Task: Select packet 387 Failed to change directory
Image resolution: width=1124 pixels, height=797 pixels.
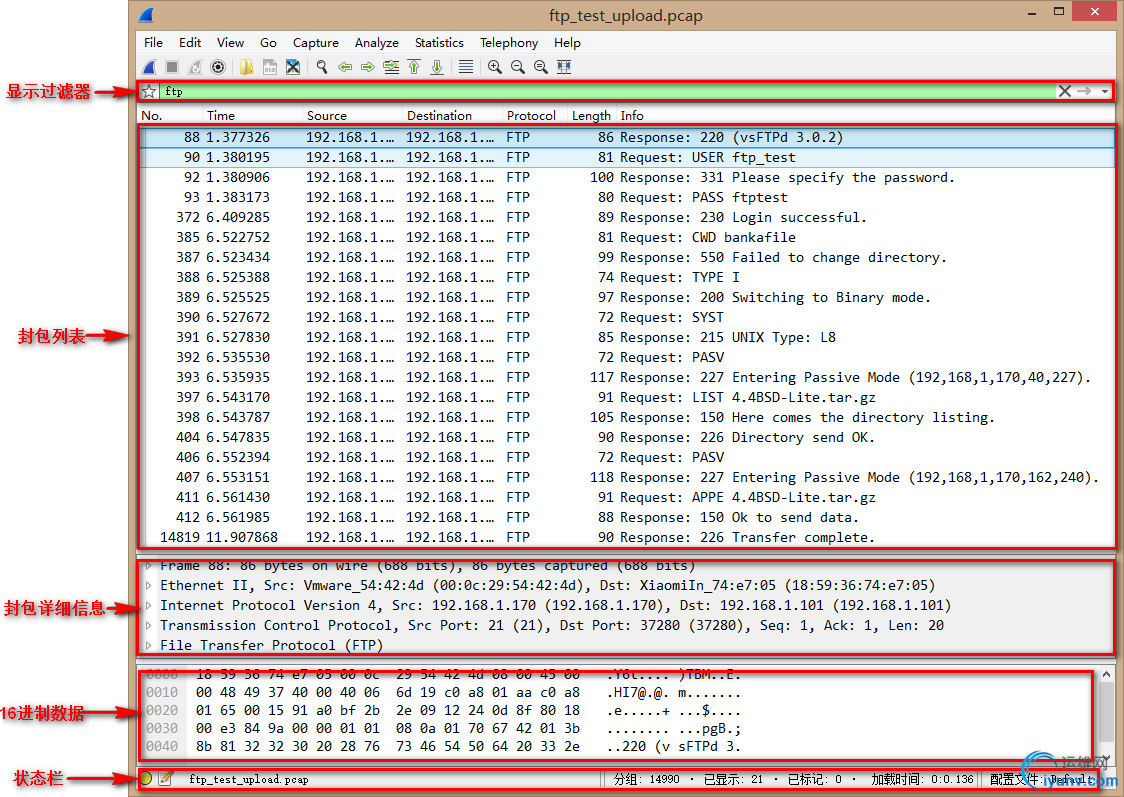Action: click(627, 258)
